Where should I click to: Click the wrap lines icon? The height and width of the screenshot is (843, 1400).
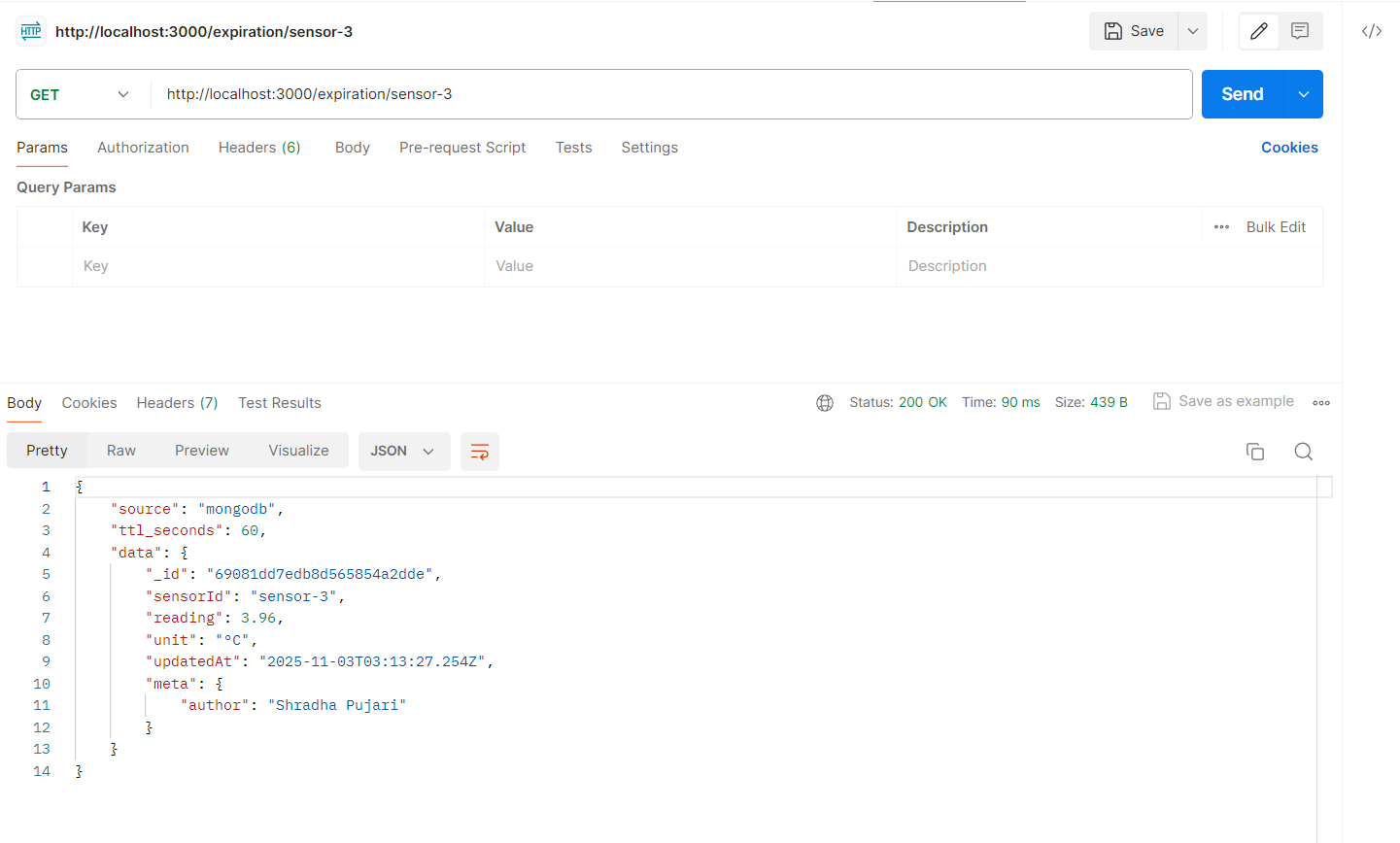tap(479, 452)
